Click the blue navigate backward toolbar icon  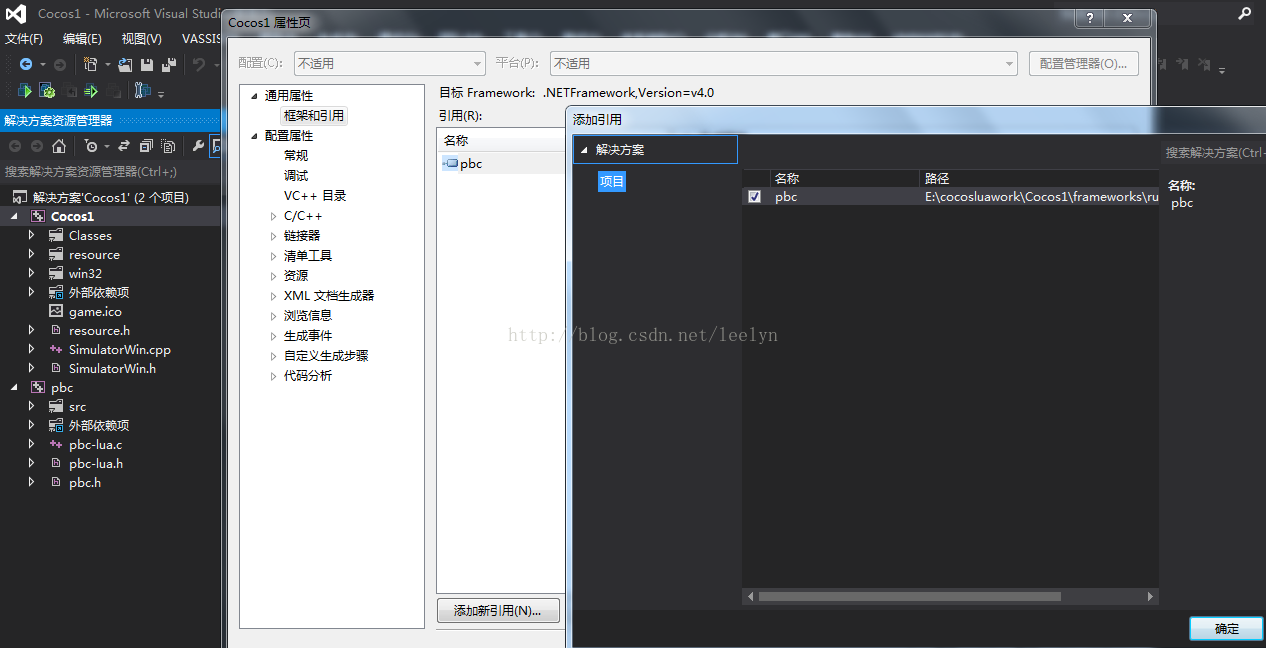click(26, 64)
